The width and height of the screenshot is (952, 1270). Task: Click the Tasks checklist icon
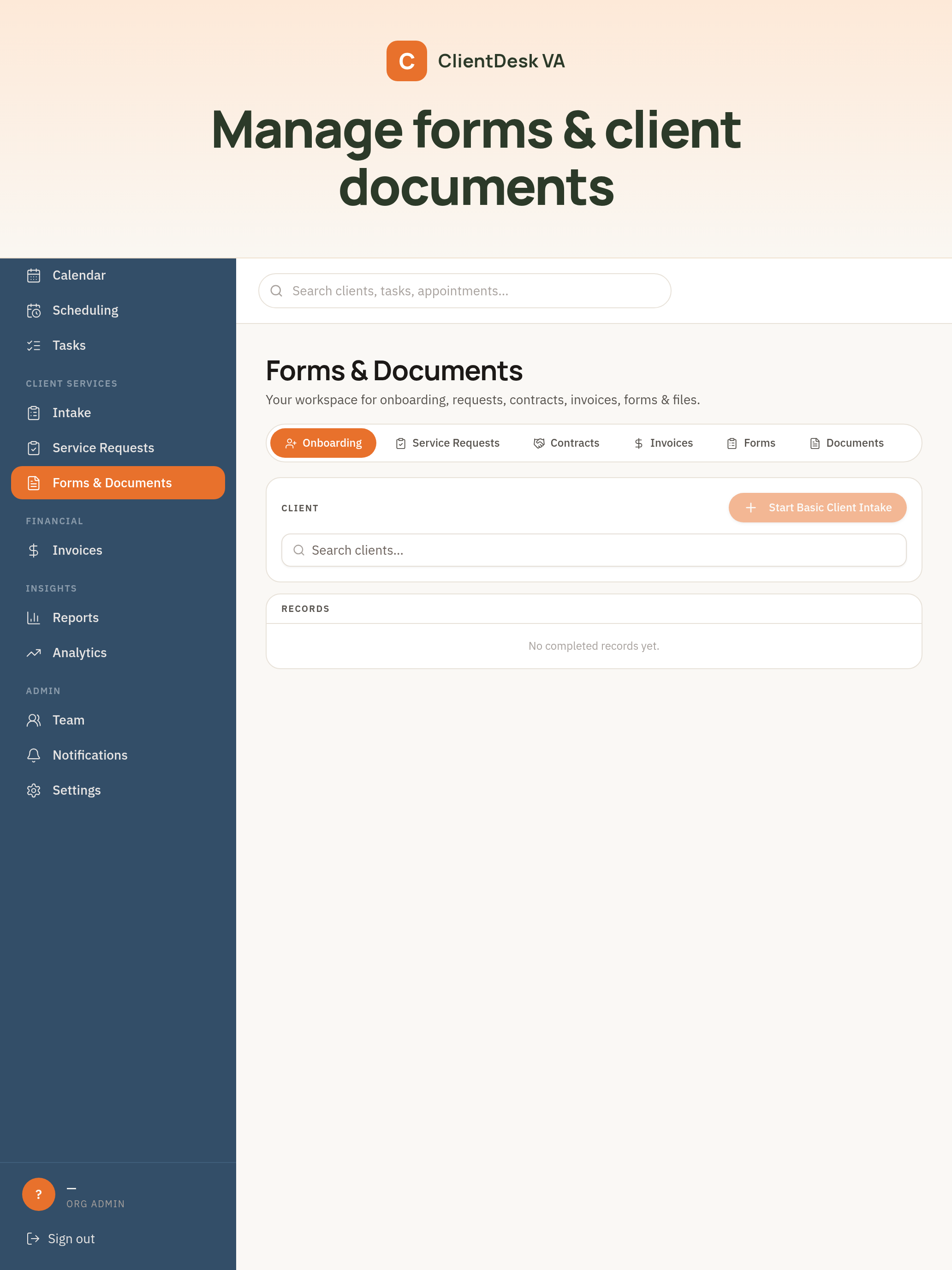coord(34,346)
